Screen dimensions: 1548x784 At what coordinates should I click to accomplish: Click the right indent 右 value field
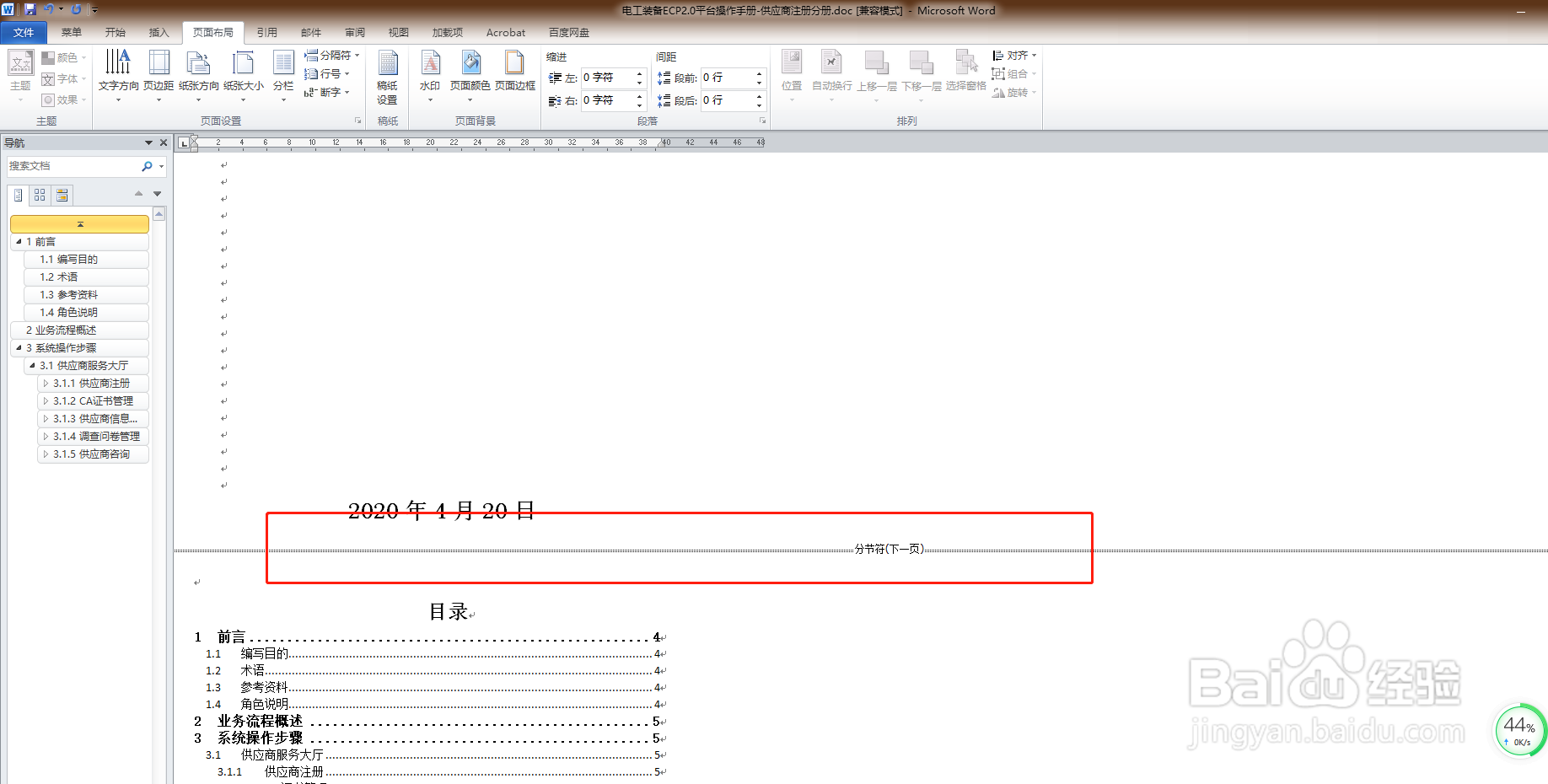(608, 100)
